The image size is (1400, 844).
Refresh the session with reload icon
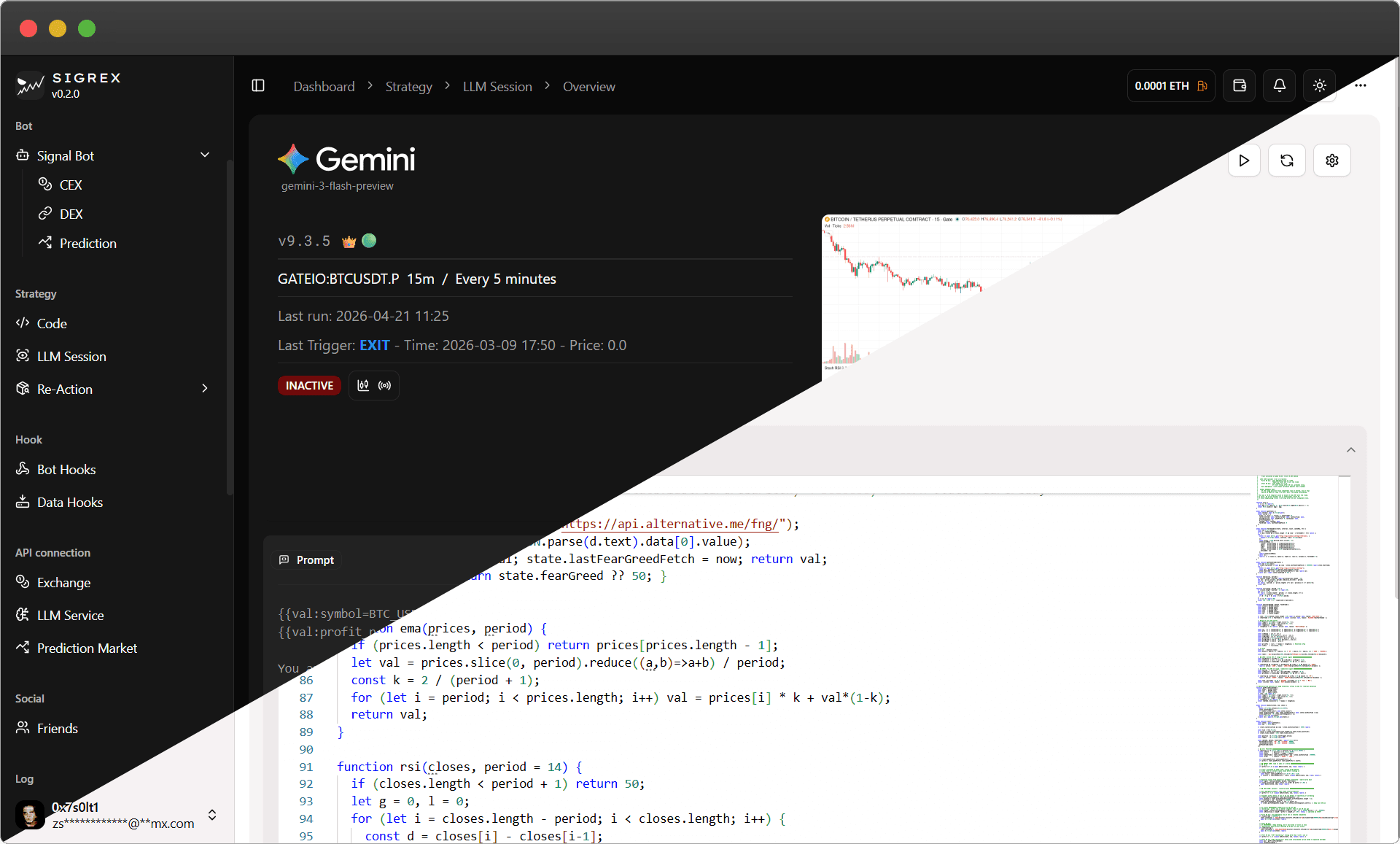pyautogui.click(x=1287, y=160)
